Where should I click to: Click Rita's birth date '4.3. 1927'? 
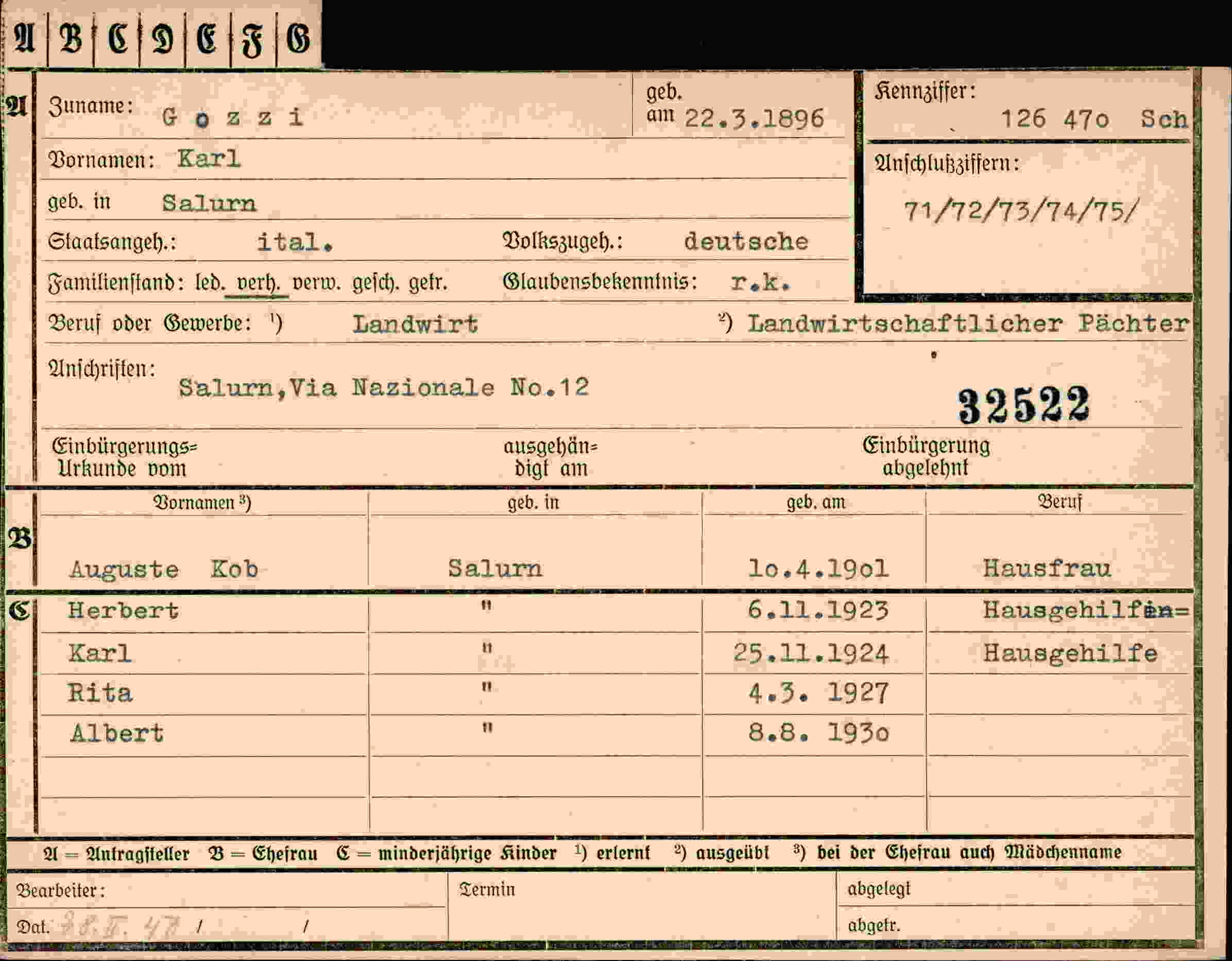click(x=818, y=693)
